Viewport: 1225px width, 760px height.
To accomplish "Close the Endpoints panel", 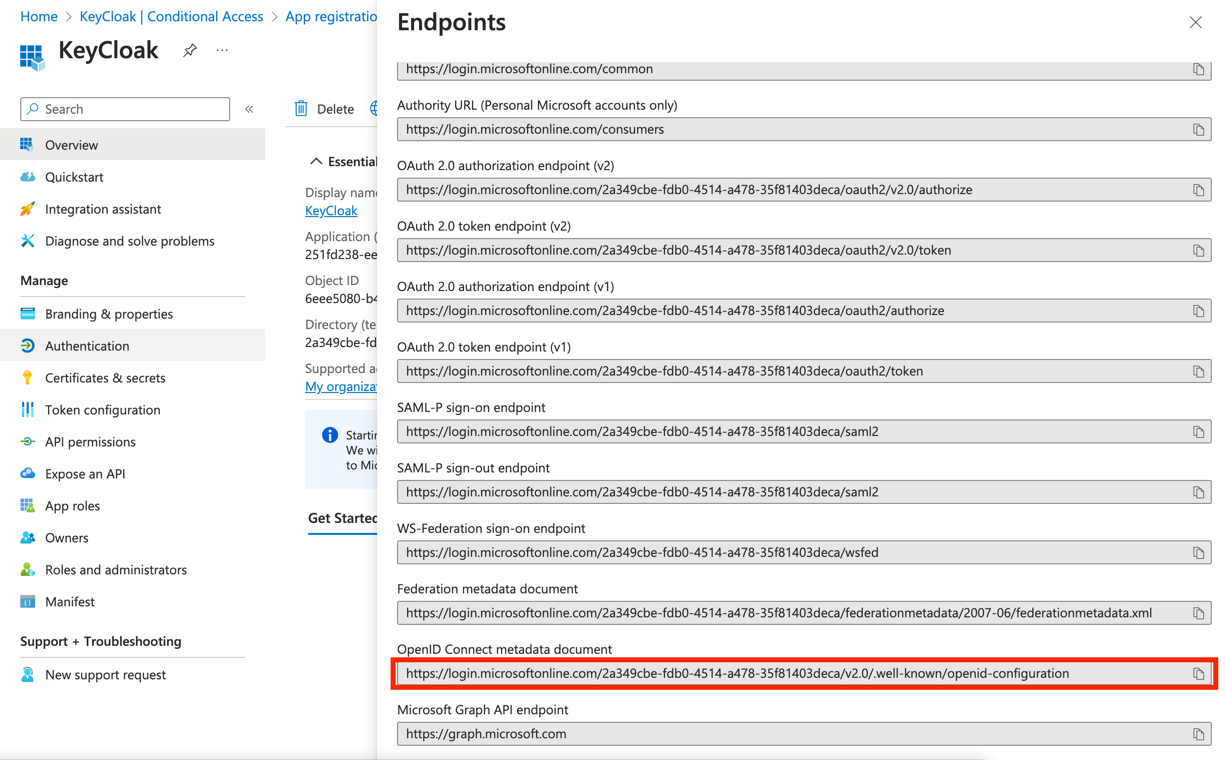I will [x=1195, y=21].
